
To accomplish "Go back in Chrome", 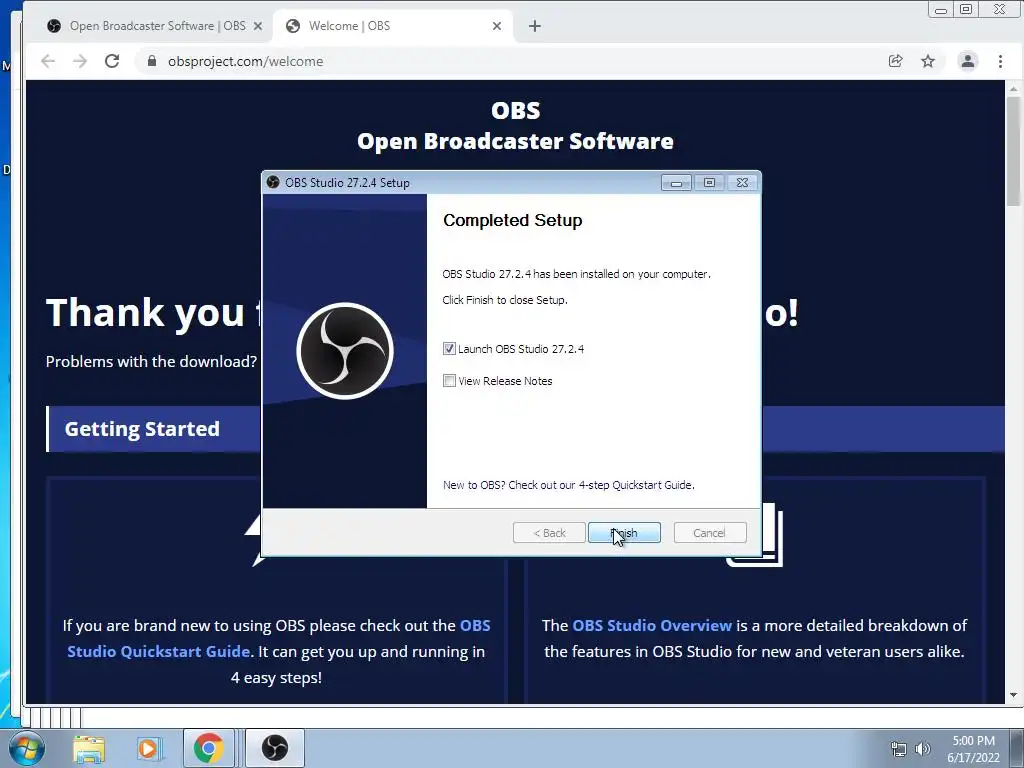I will (48, 61).
